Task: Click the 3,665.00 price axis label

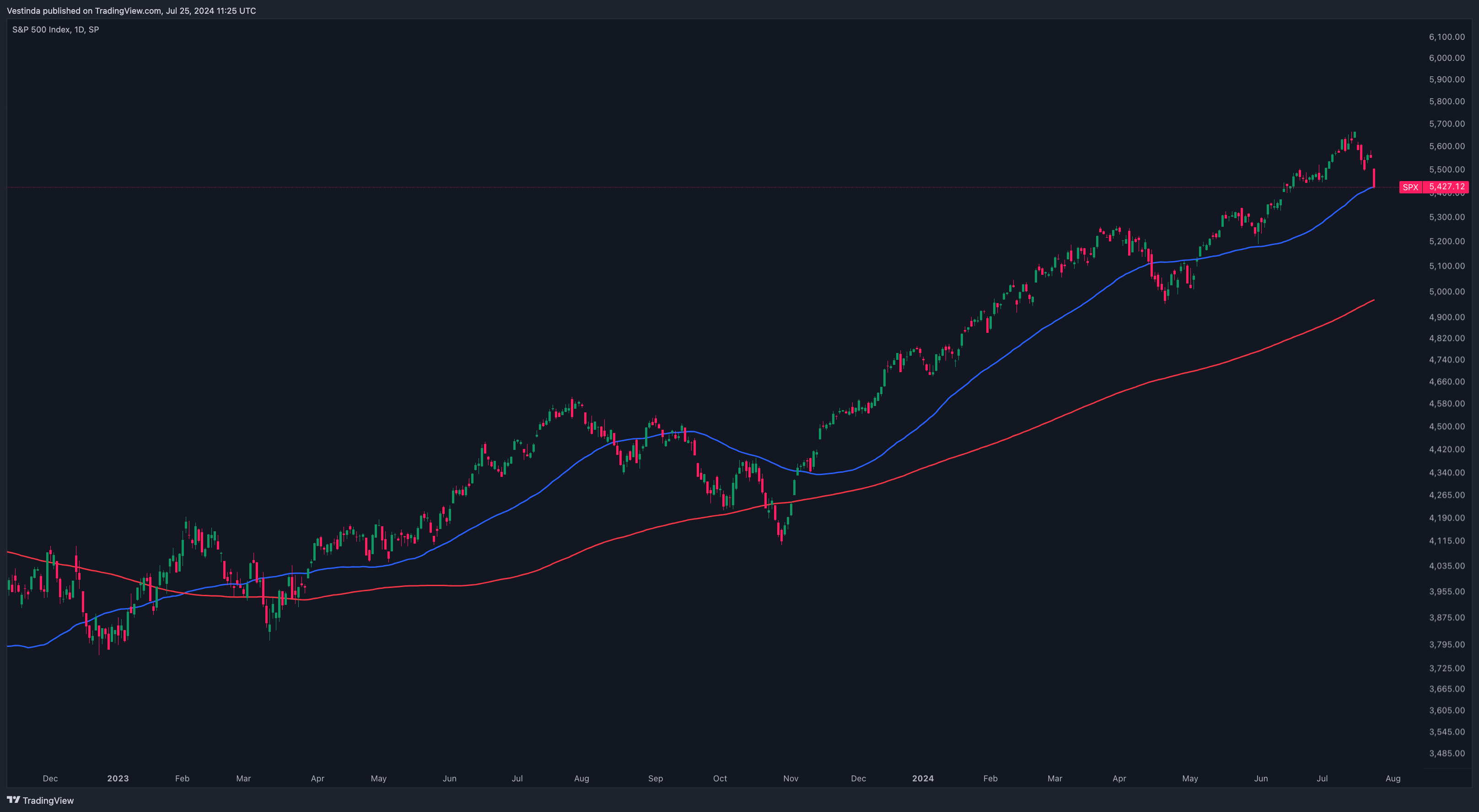Action: click(x=1446, y=689)
